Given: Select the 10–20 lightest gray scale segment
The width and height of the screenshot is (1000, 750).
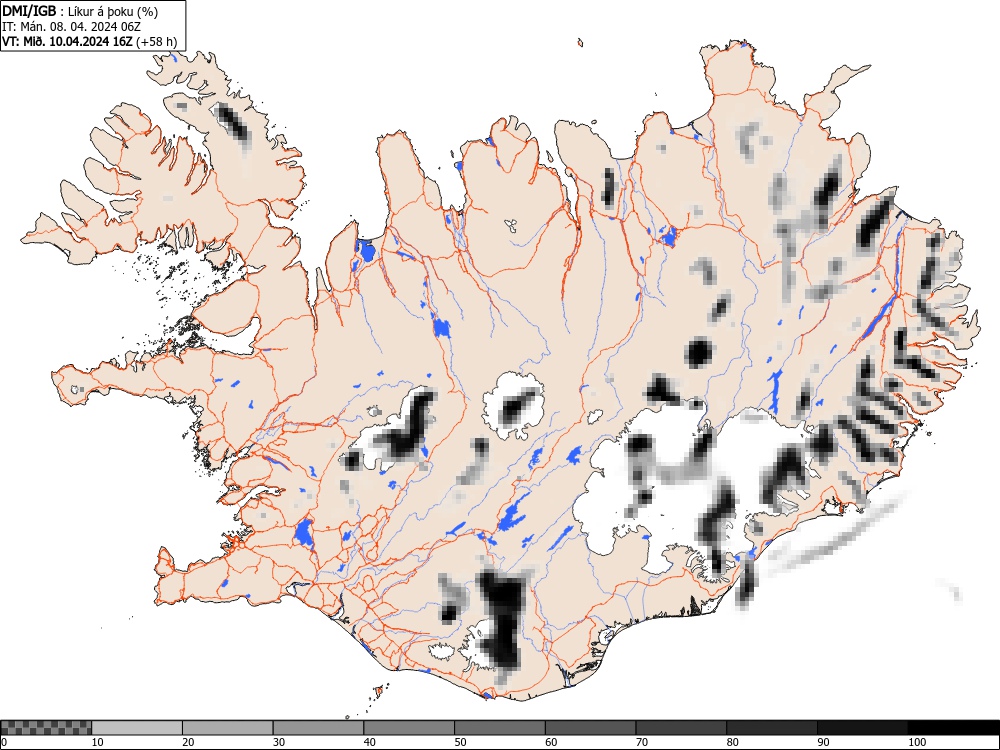Looking at the screenshot, I should click(x=137, y=728).
